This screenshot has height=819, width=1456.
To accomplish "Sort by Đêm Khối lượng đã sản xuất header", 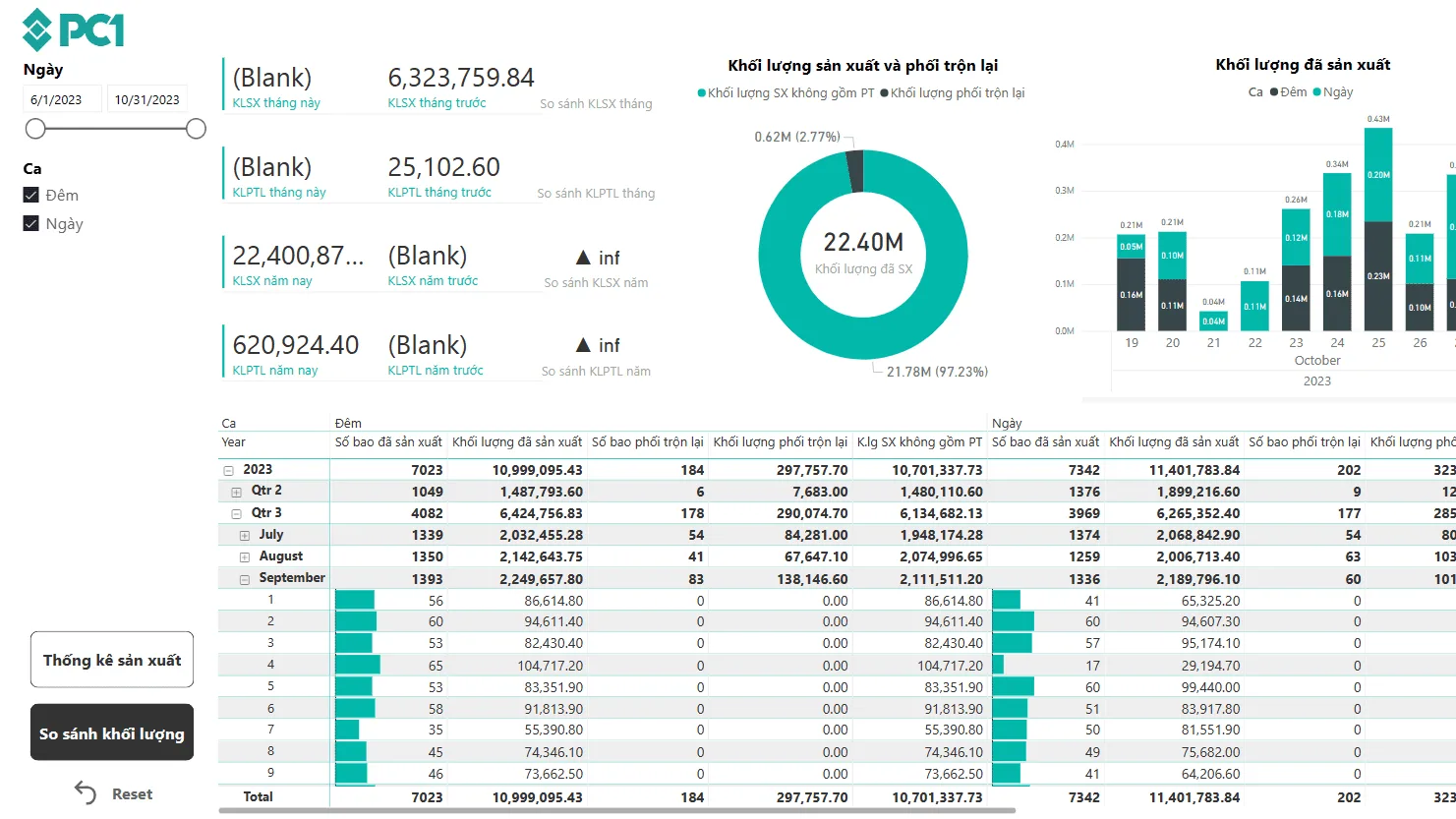I will click(517, 442).
